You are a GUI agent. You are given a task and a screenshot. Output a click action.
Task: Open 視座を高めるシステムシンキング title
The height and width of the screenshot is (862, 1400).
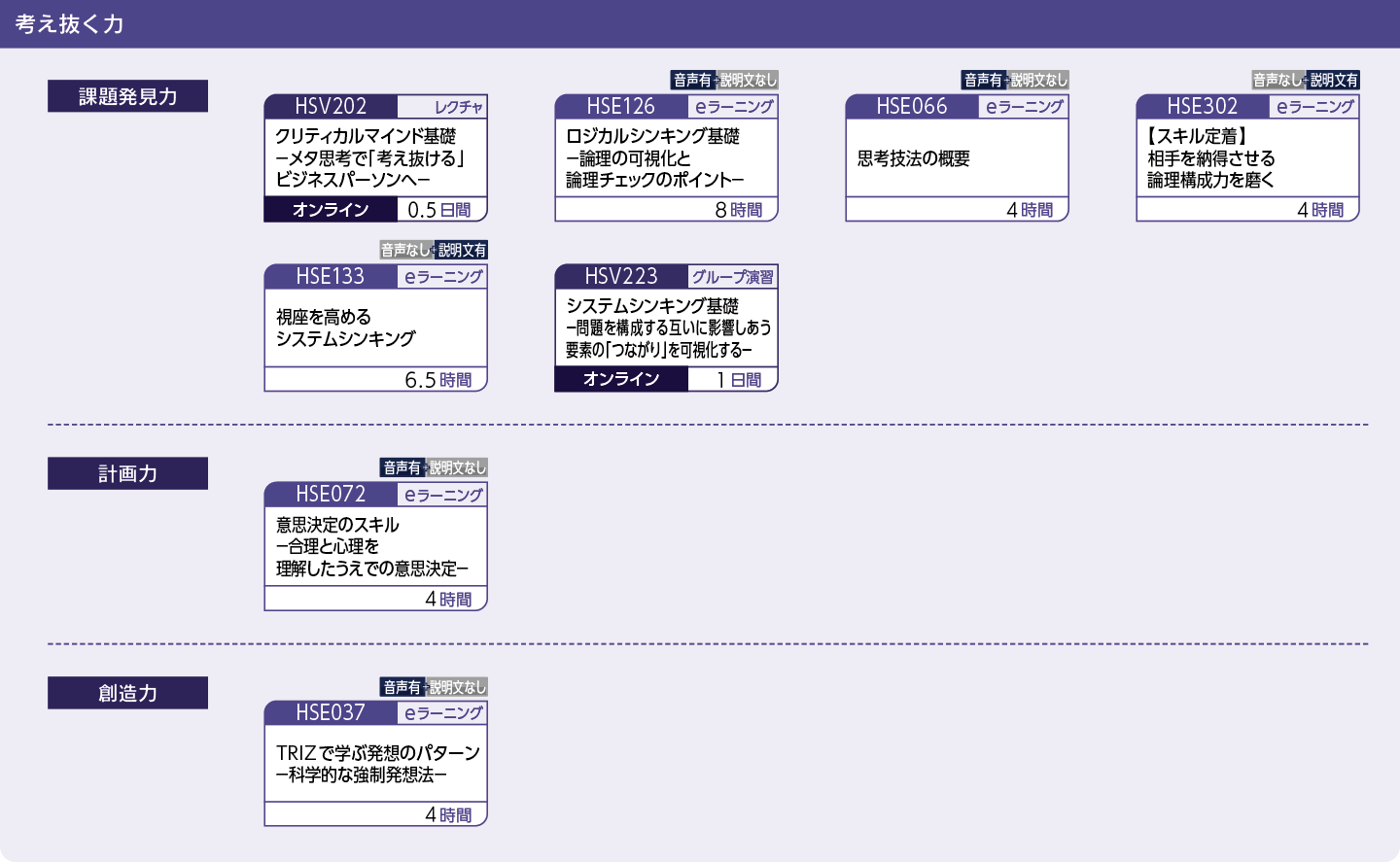[x=346, y=328]
